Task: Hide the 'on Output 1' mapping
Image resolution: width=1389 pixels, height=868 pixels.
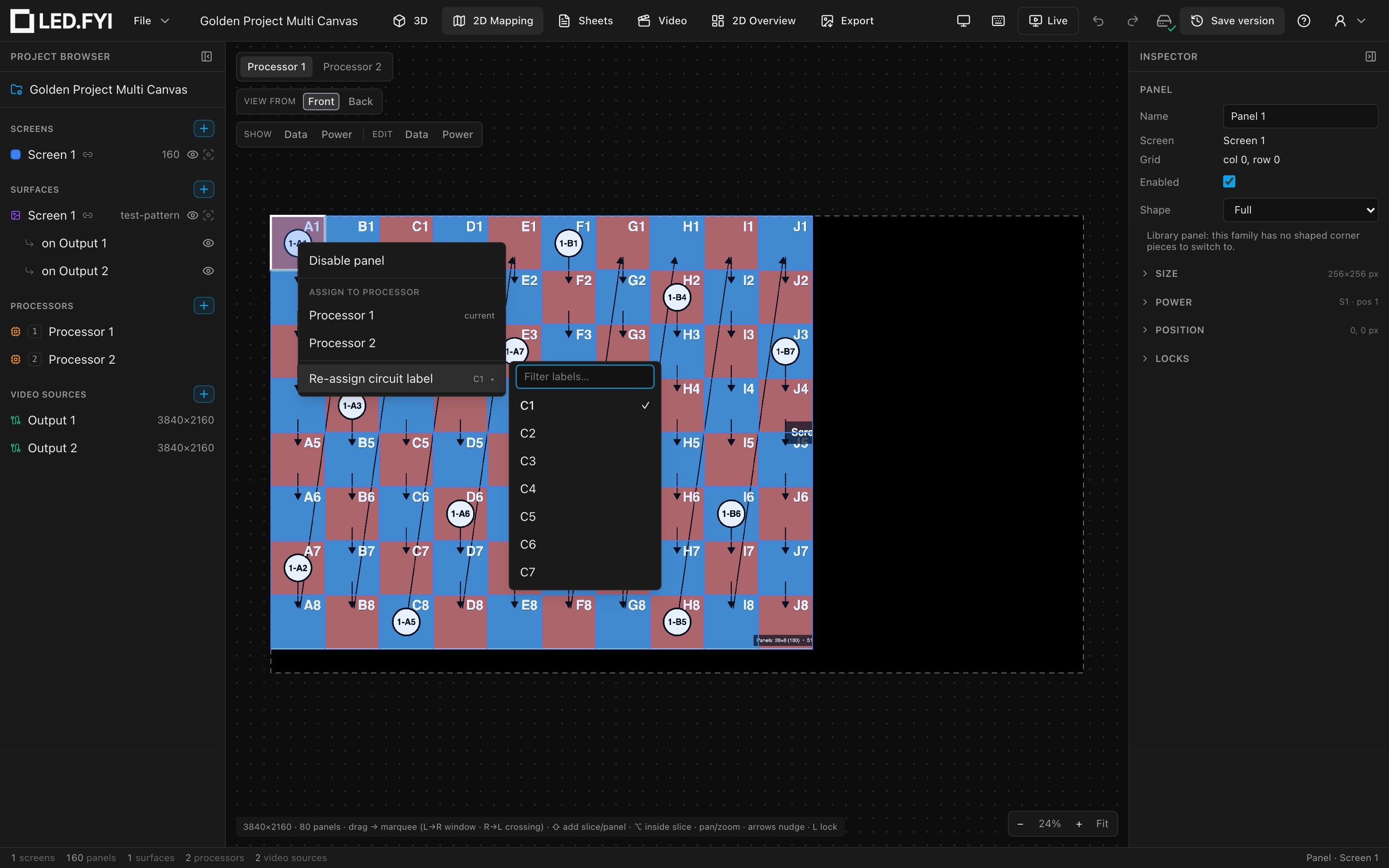Action: pyautogui.click(x=208, y=243)
